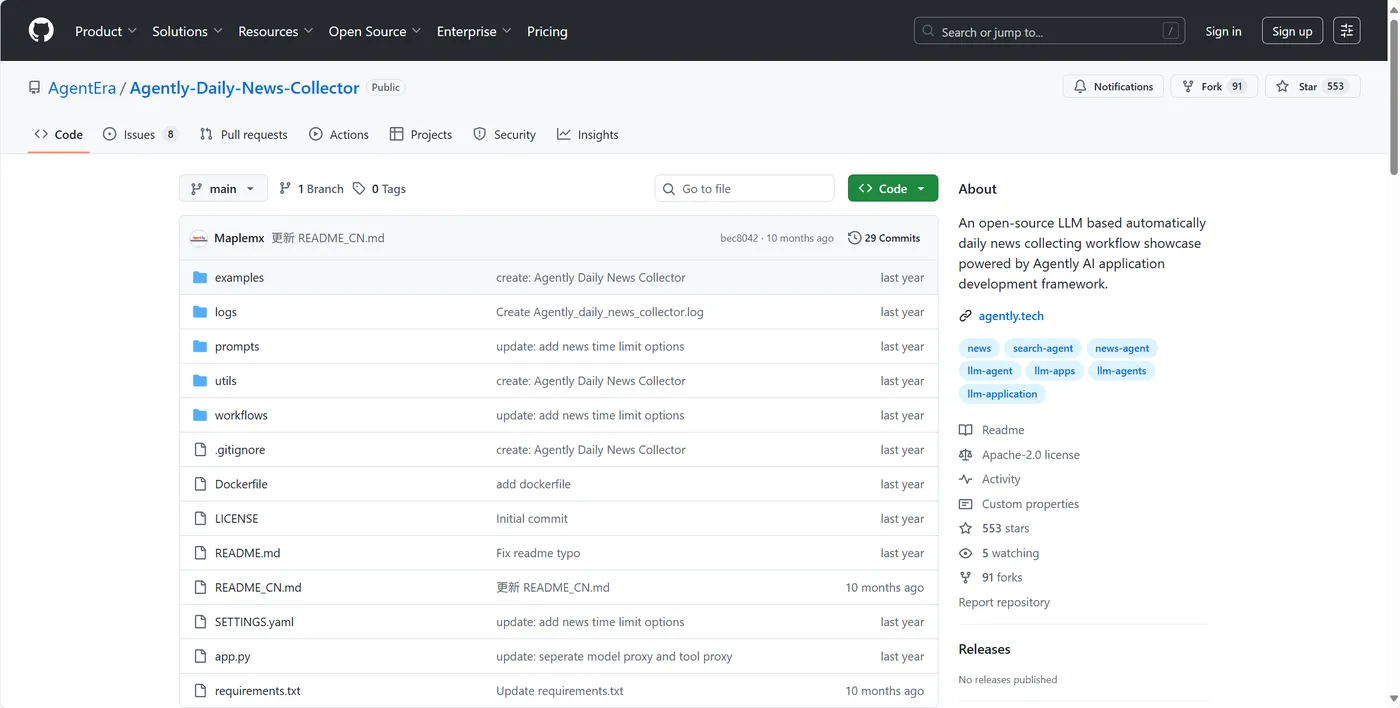The image size is (1400, 708).
Task: Open the commit history clock icon
Action: click(854, 238)
